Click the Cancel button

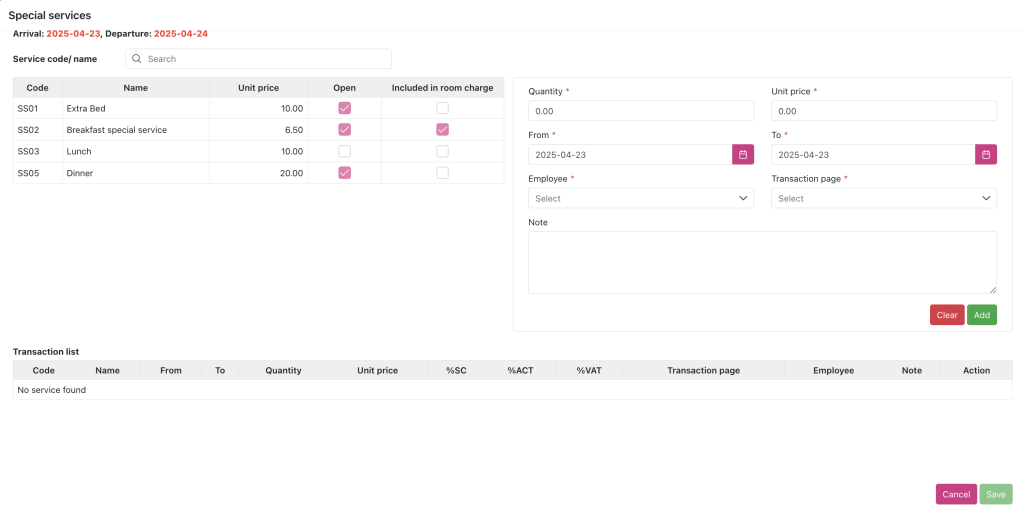point(956,494)
